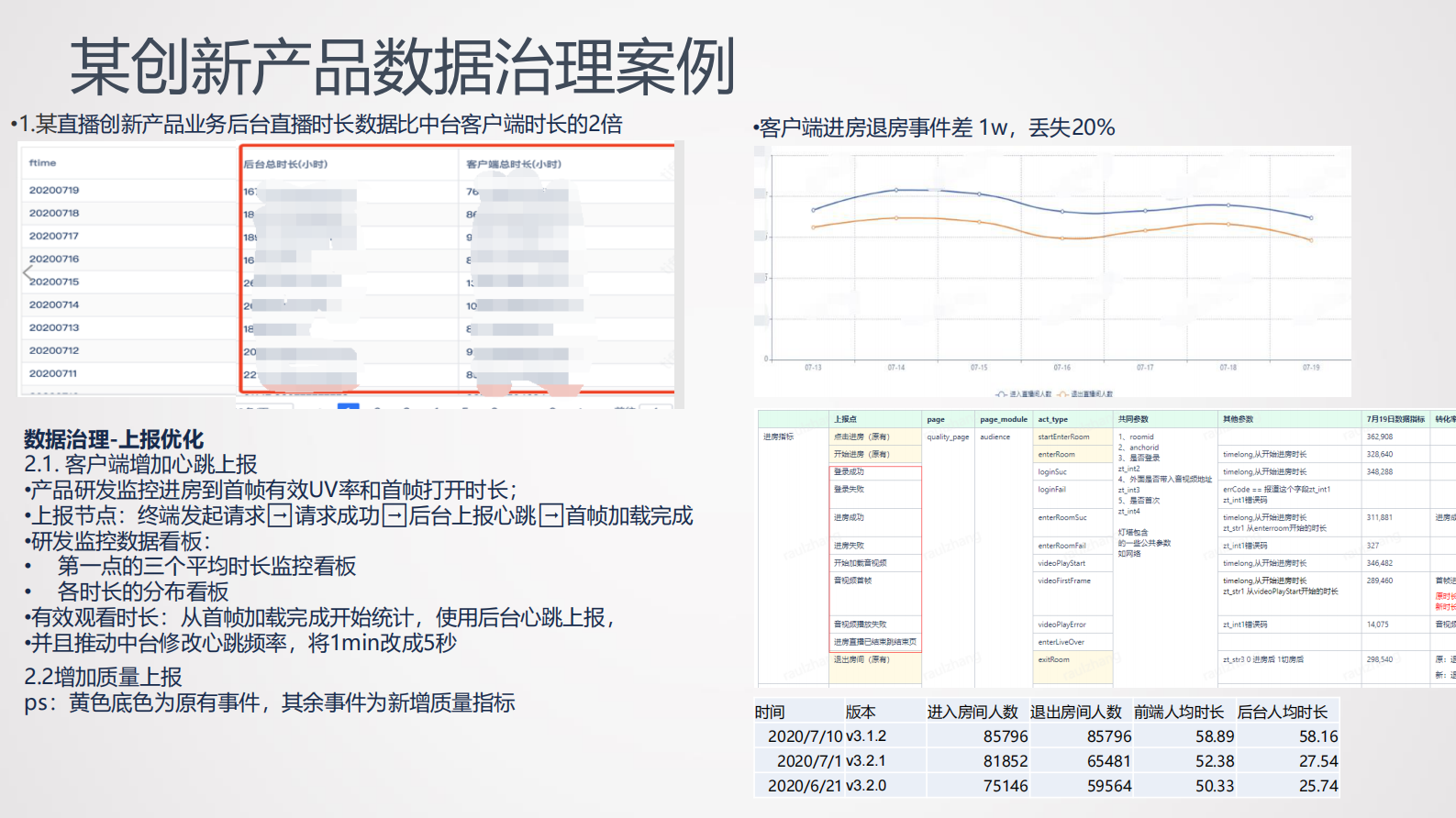Click the 20200714 date cell
Screen dimensions: 1456x818
coord(54,305)
